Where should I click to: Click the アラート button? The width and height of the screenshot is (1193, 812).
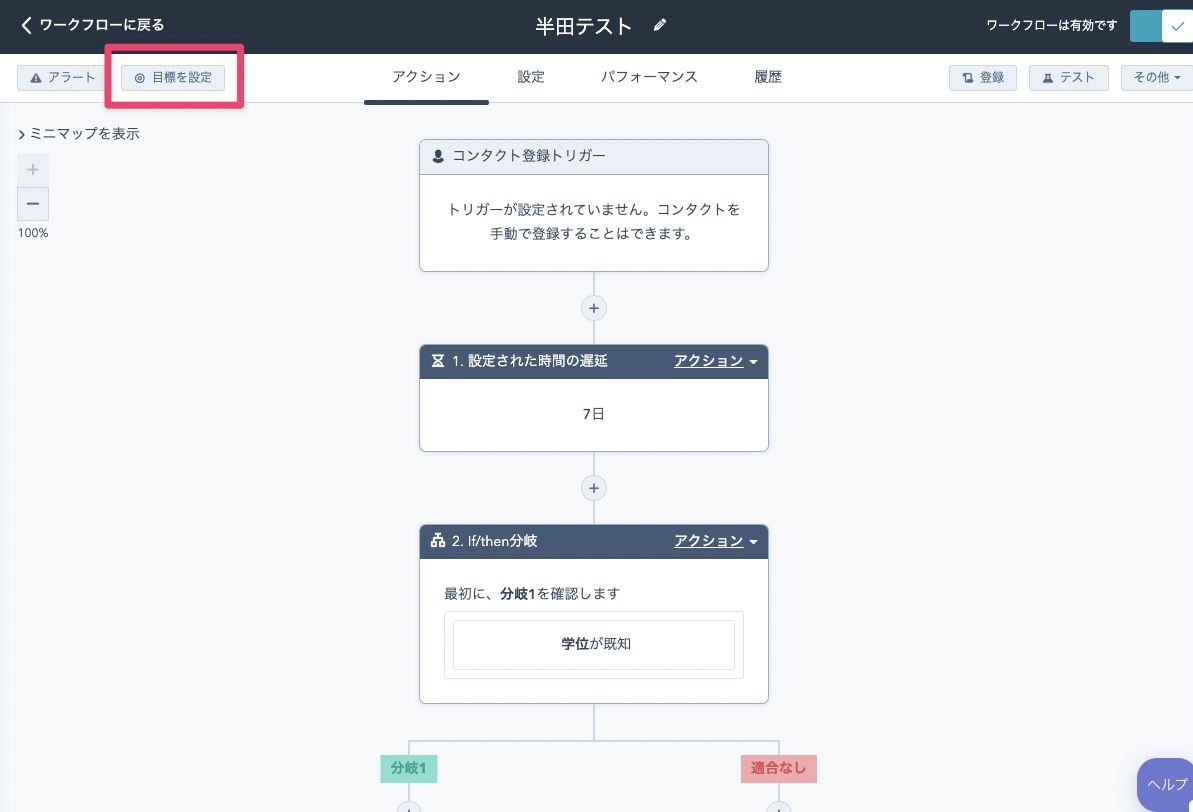[x=63, y=77]
